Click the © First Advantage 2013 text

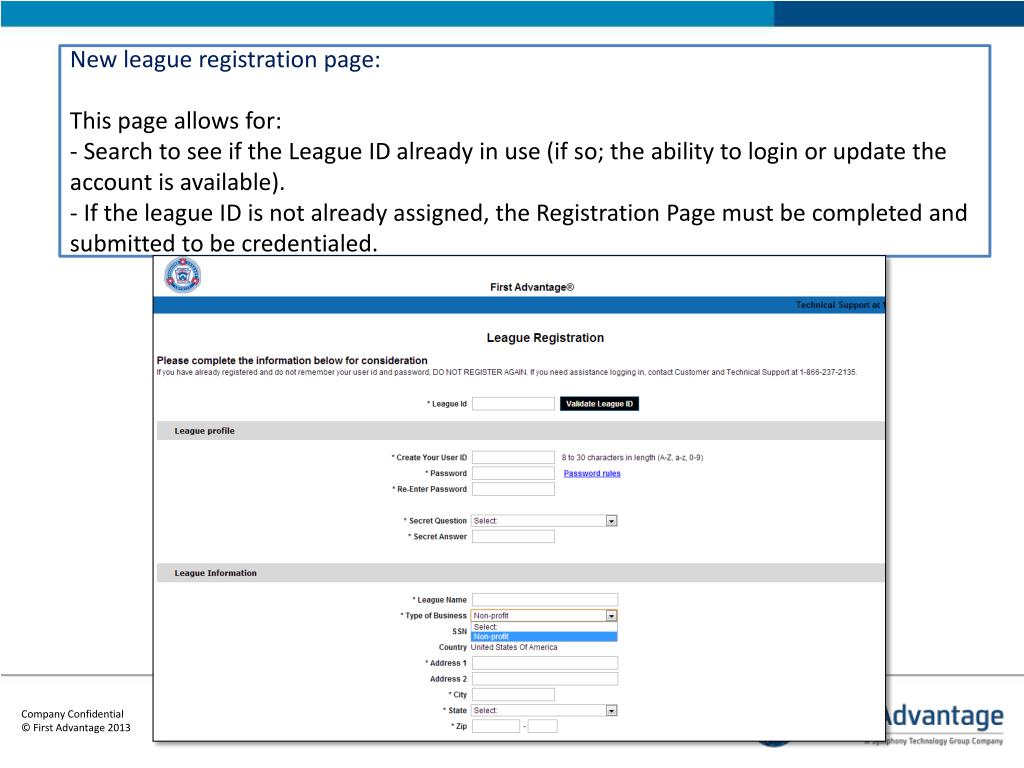pyautogui.click(x=76, y=728)
